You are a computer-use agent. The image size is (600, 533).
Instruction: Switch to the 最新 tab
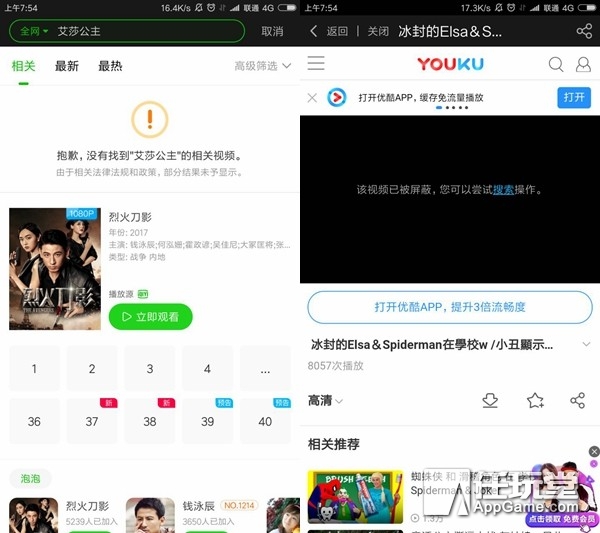(x=67, y=66)
